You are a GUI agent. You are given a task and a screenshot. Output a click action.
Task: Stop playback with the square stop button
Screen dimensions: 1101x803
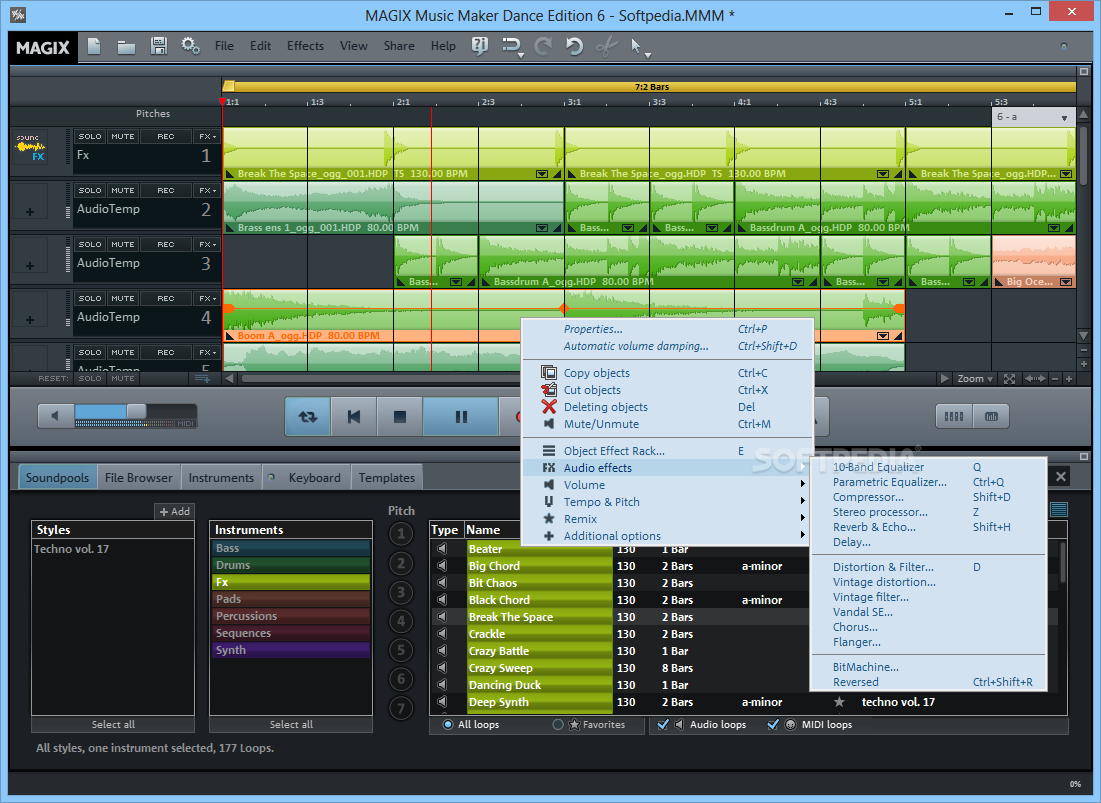pos(400,417)
